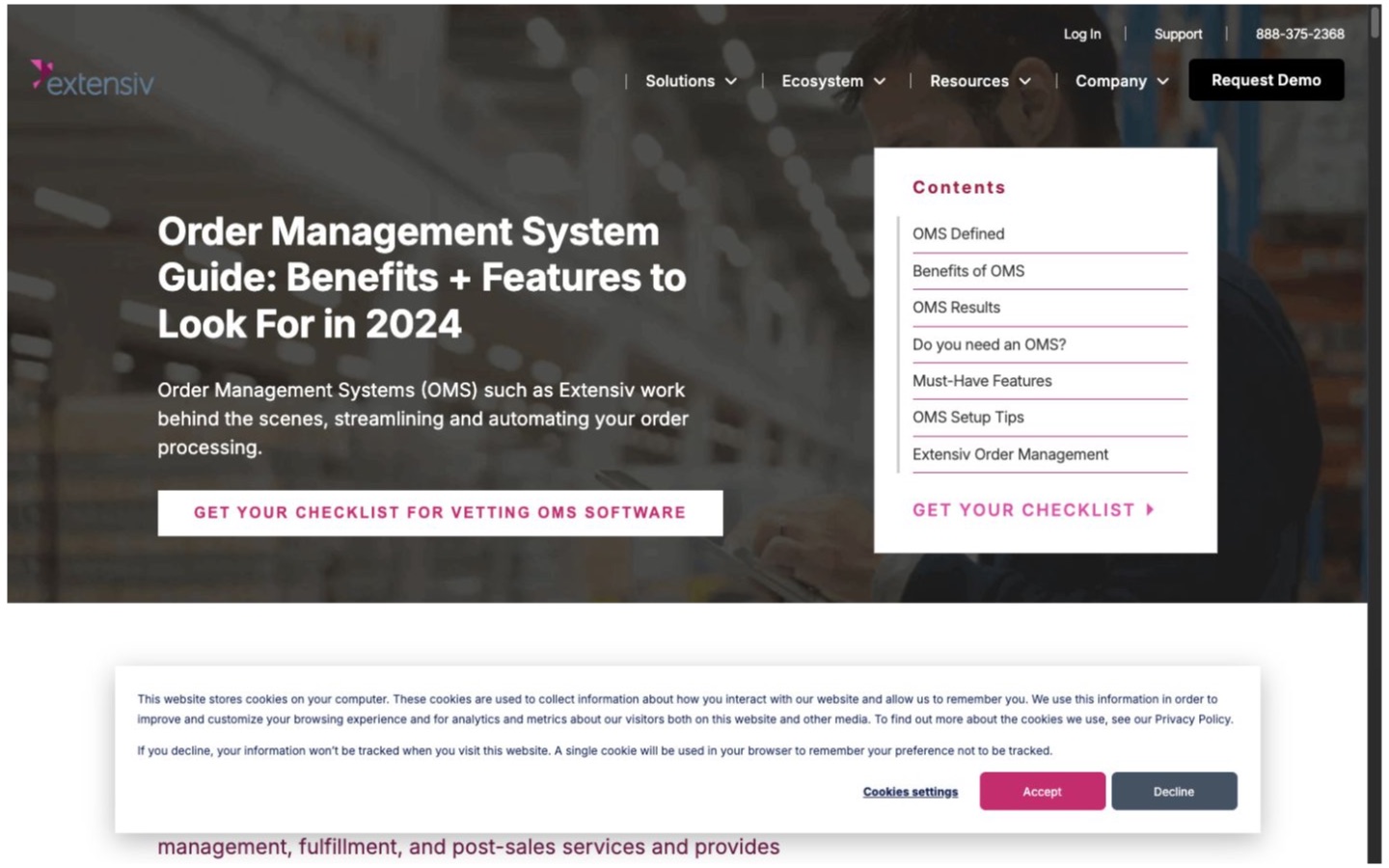
Task: Jump to OMS Defined section
Action: tap(958, 233)
